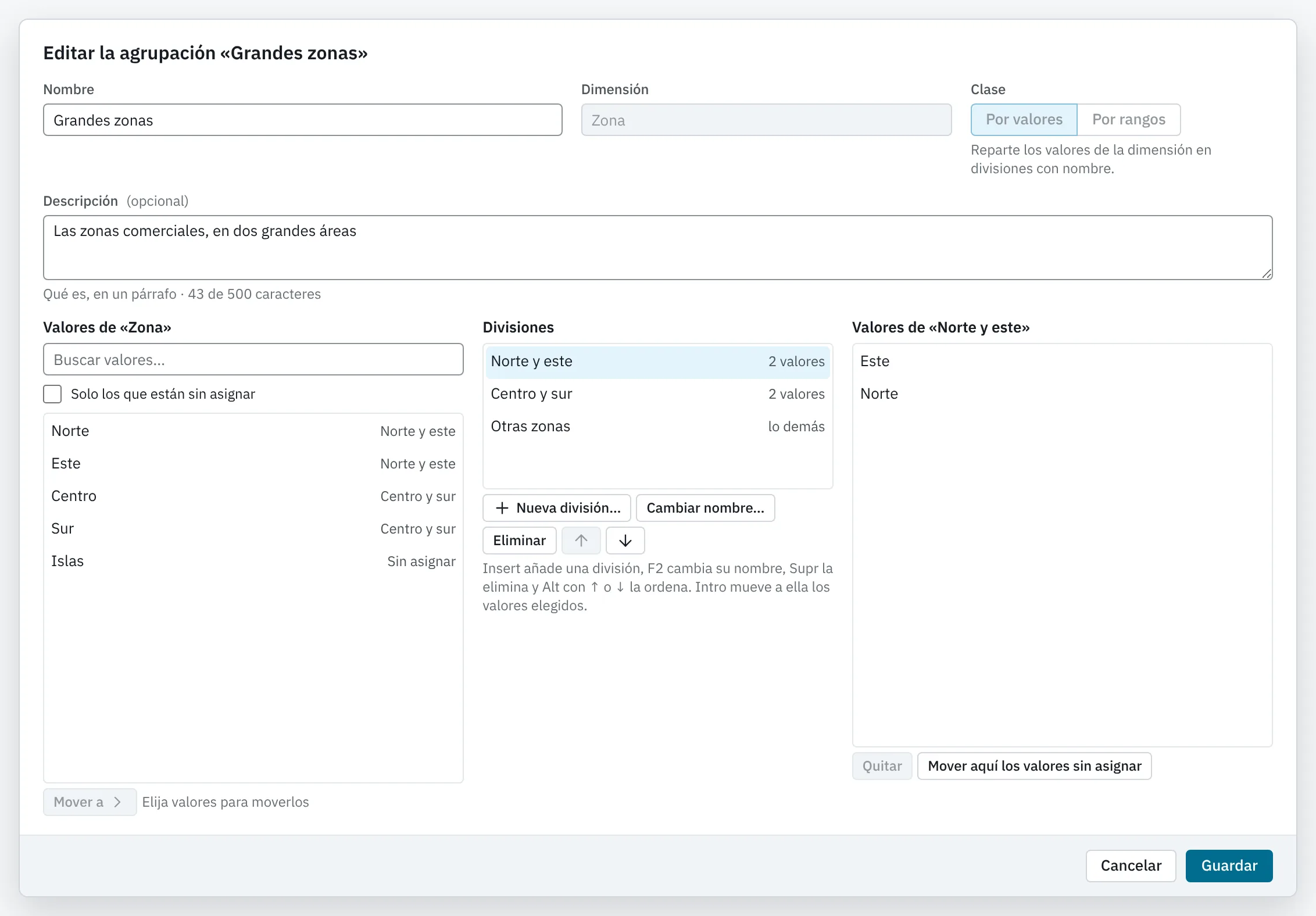The width and height of the screenshot is (1316, 916).
Task: Click the Quitar button
Action: (882, 766)
